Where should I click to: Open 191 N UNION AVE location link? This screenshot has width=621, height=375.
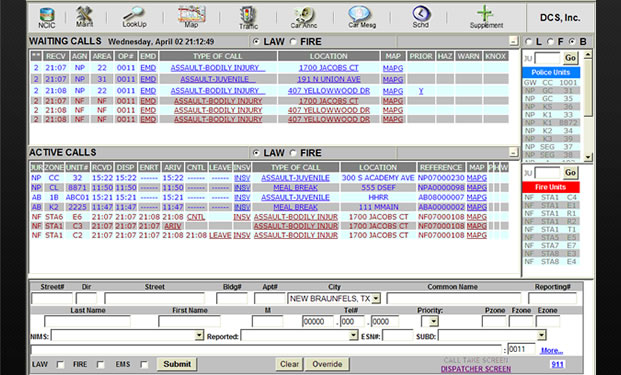point(329,79)
